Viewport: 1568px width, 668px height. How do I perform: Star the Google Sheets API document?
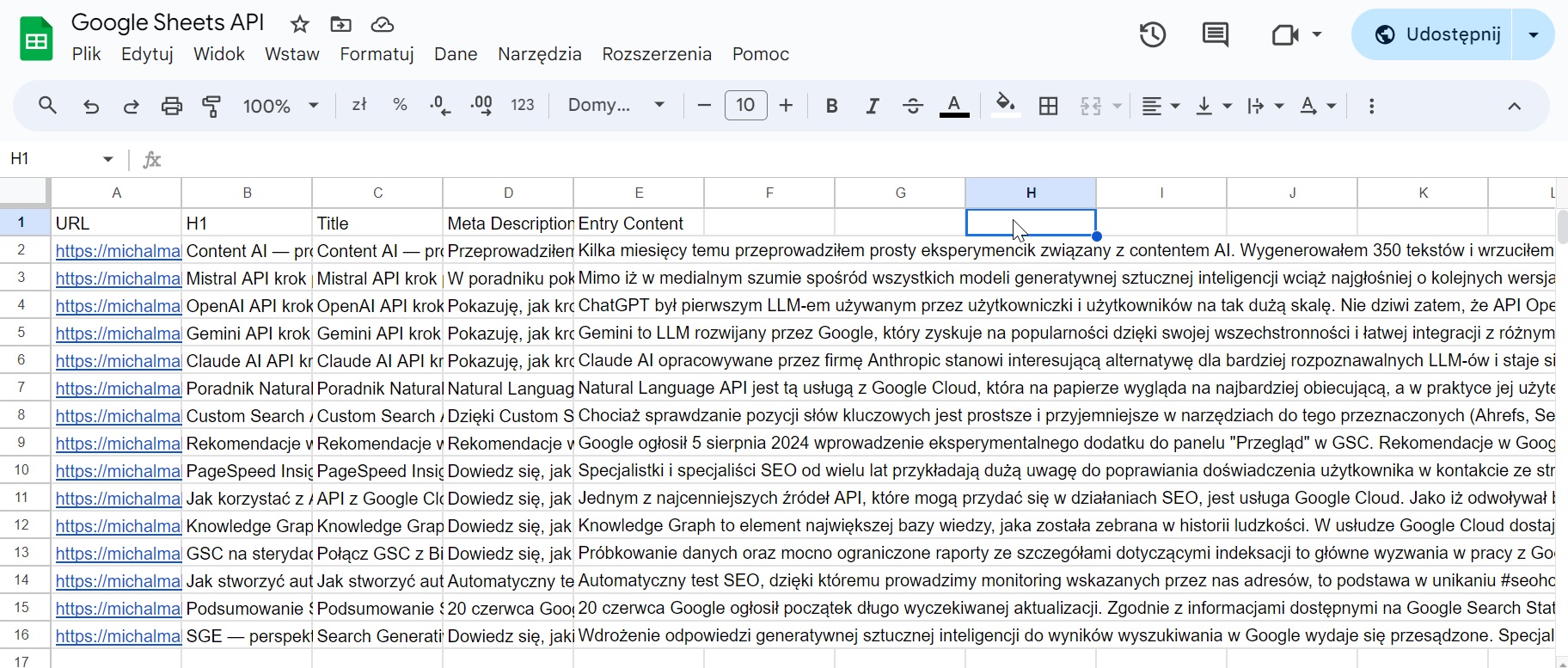[299, 24]
